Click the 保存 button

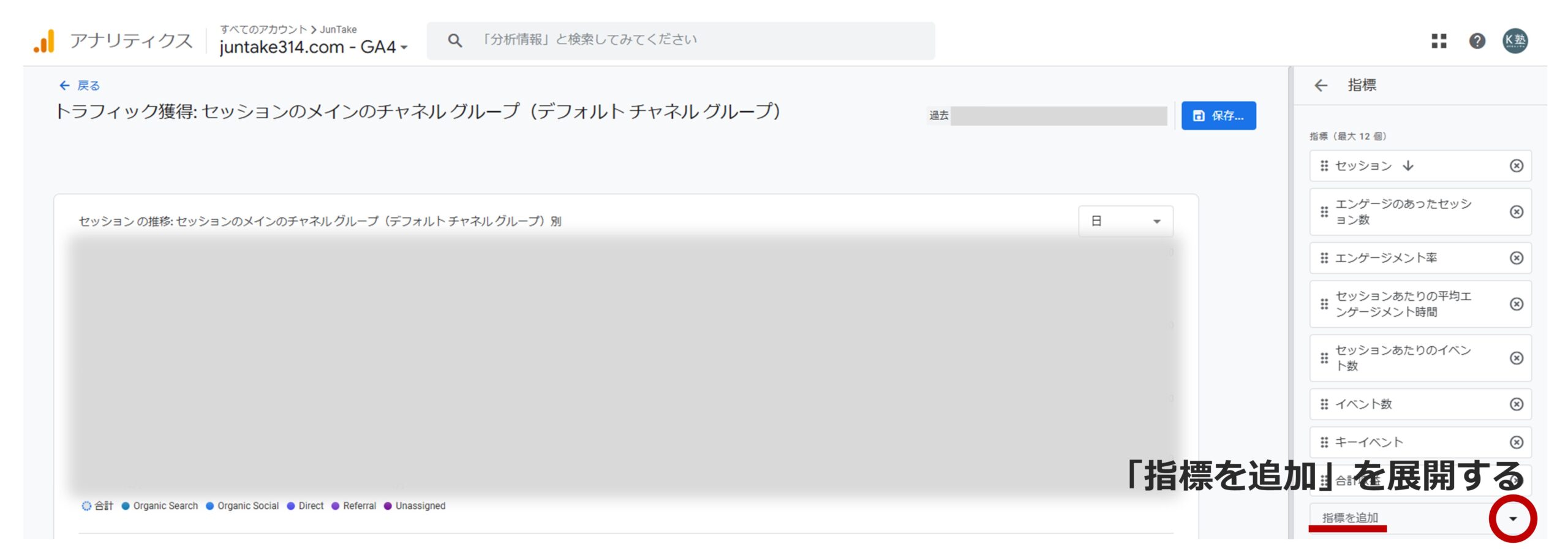tap(1219, 115)
